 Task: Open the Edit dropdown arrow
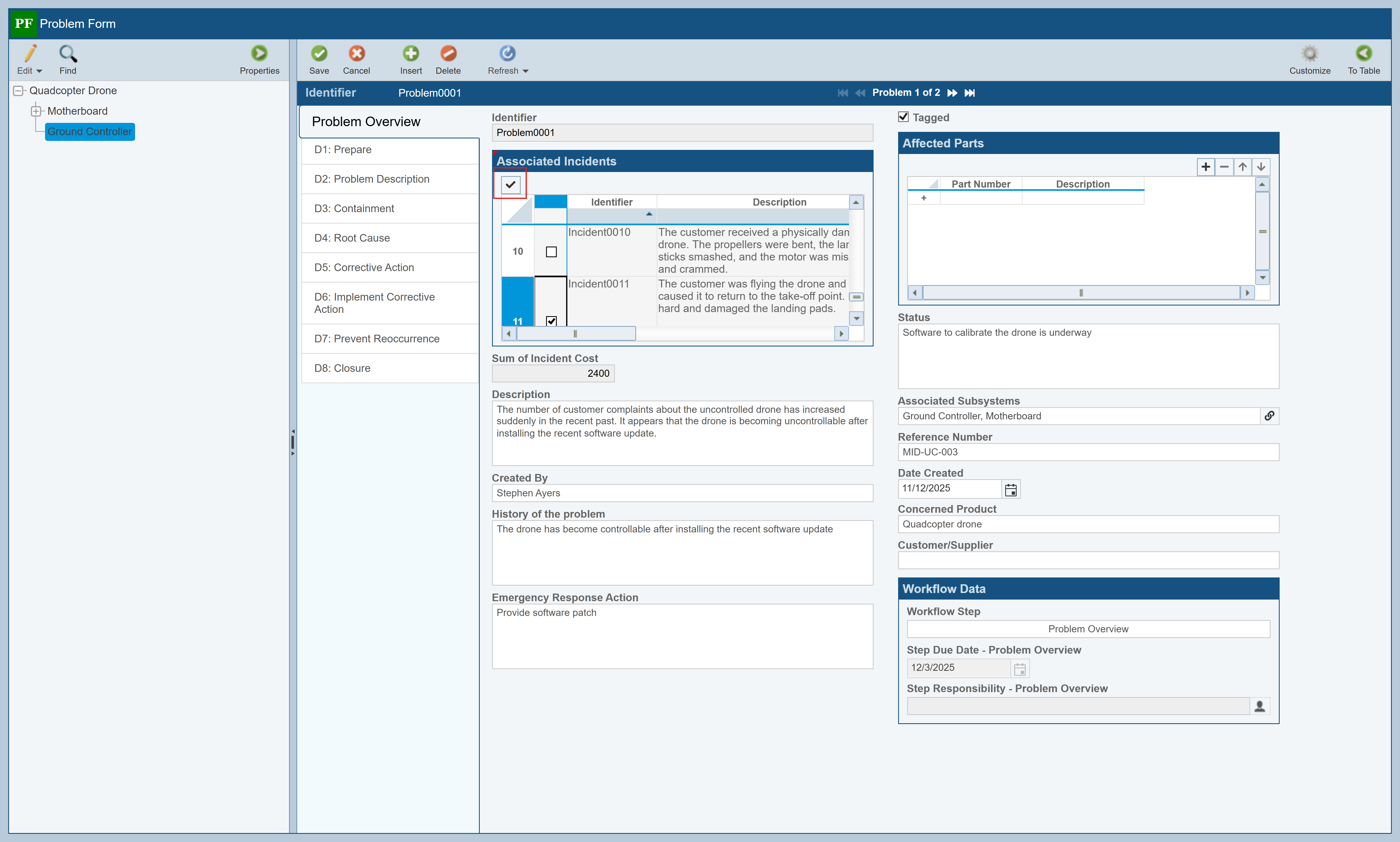coord(39,72)
